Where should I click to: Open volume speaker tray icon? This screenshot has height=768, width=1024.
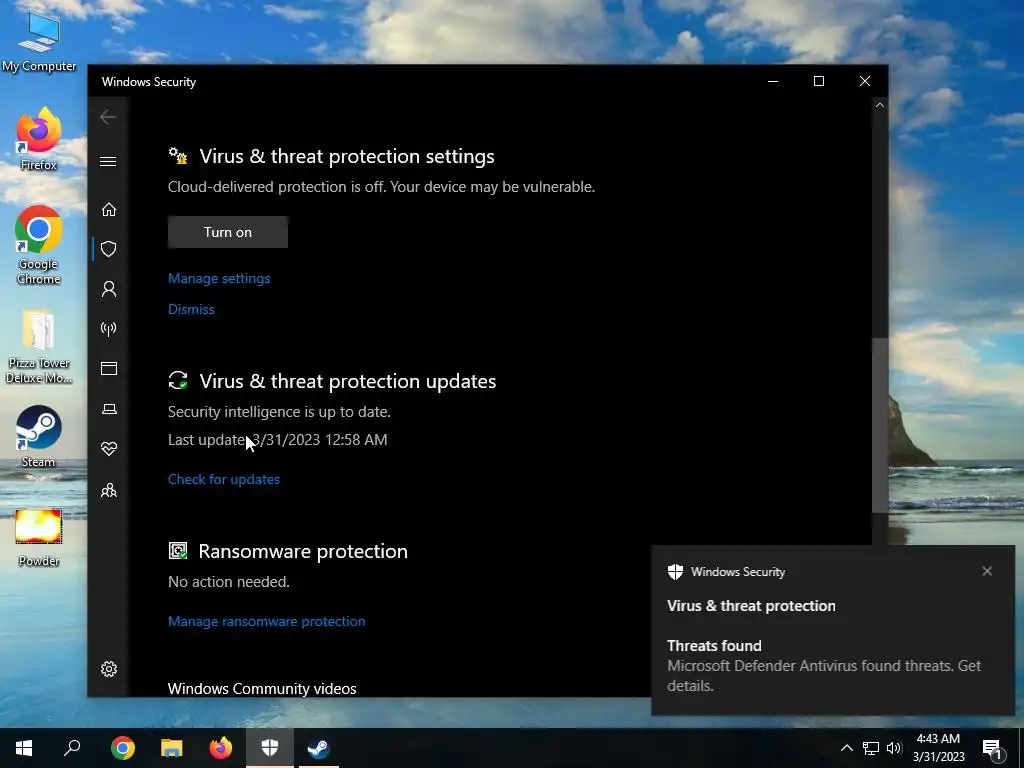[894, 748]
